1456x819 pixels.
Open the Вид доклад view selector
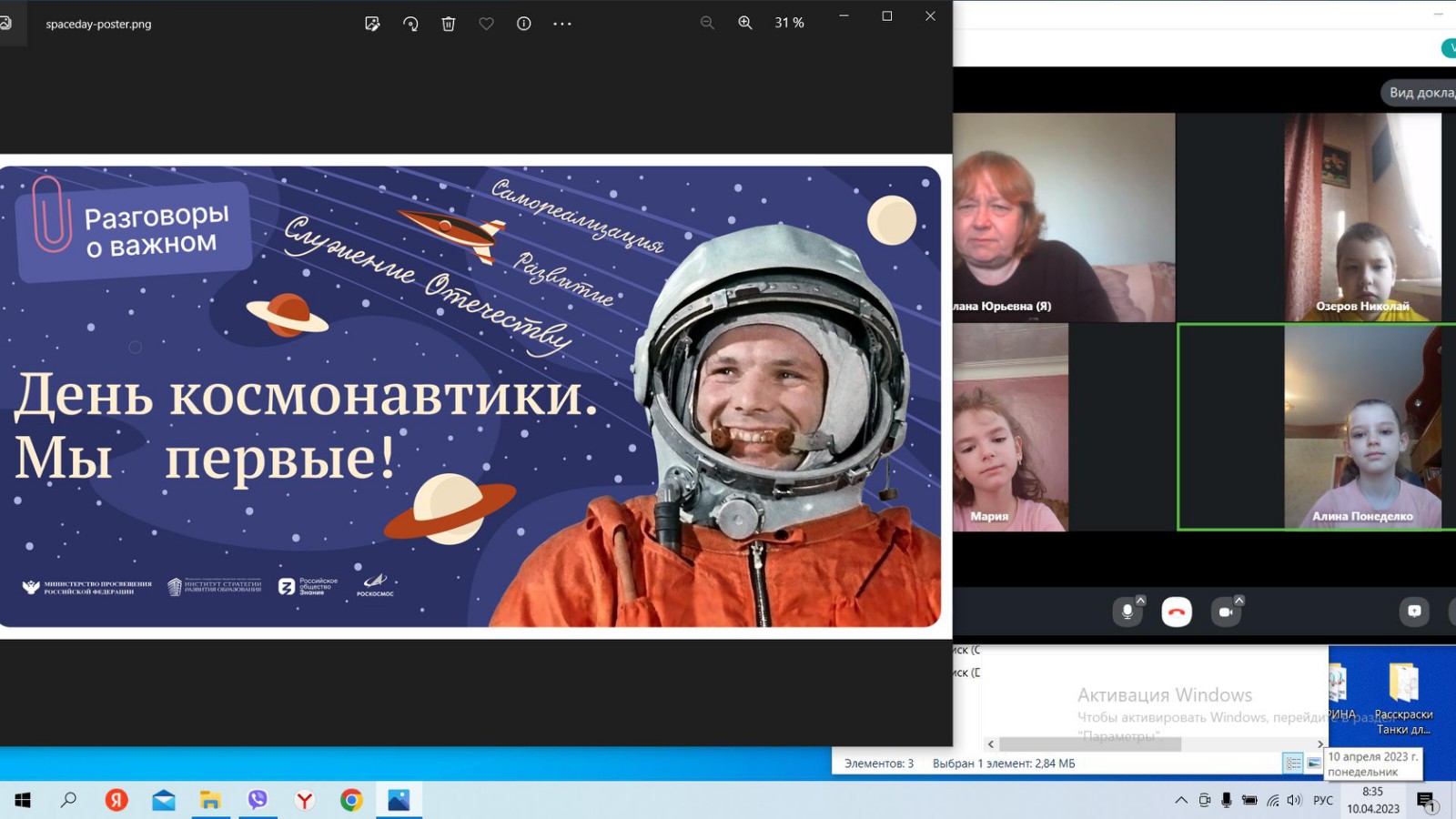[1420, 92]
